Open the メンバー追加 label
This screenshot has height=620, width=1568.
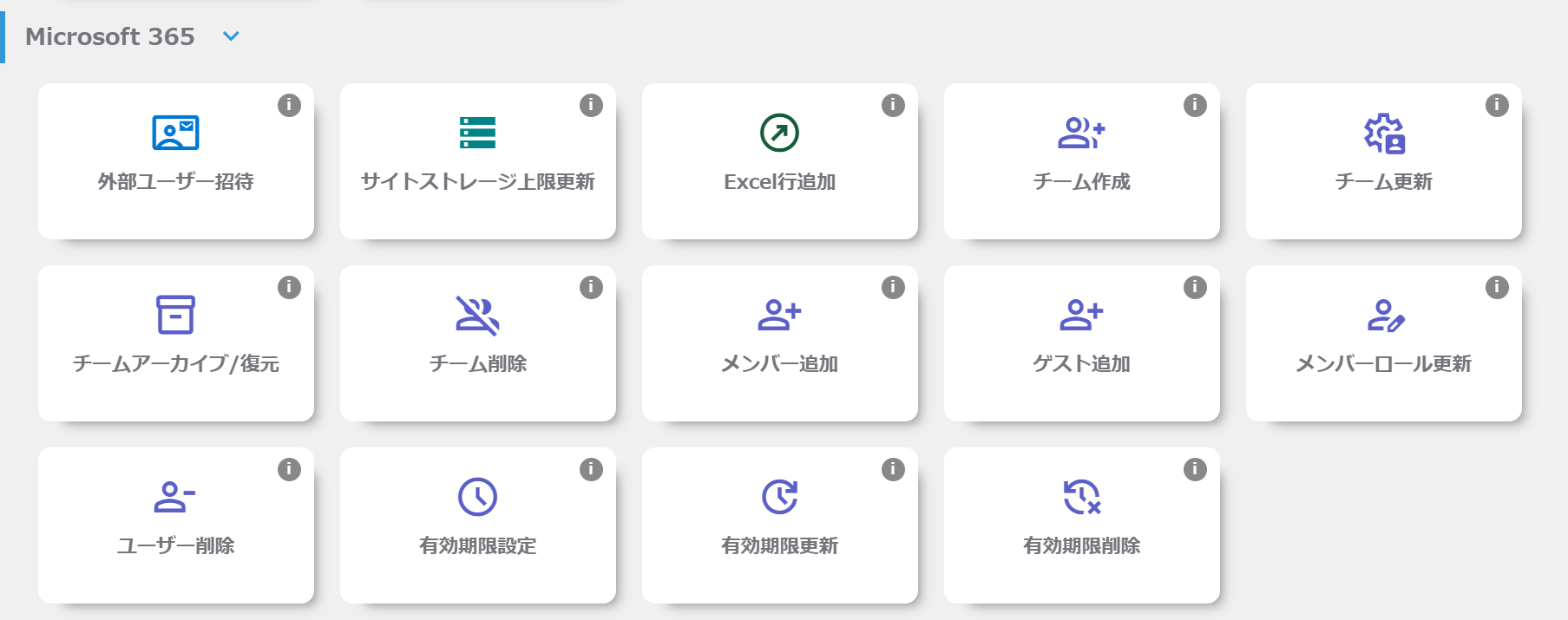pyautogui.click(x=780, y=363)
